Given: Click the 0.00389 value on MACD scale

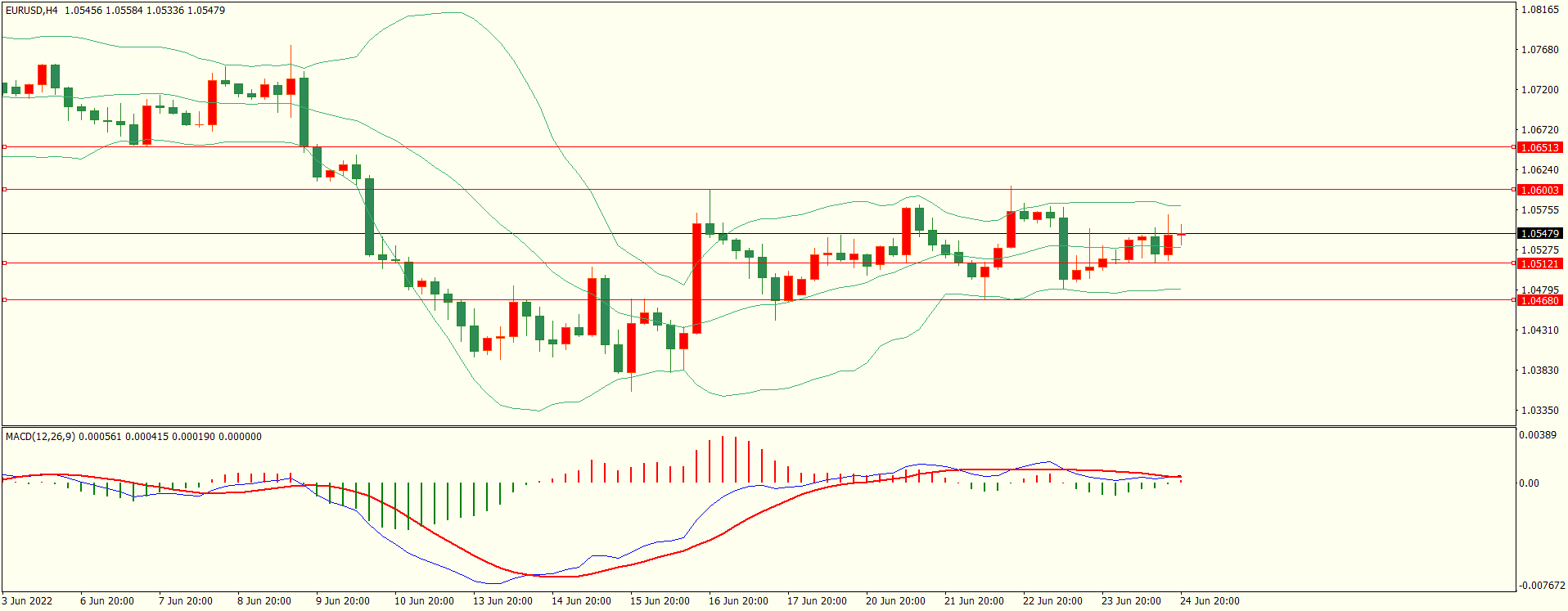Looking at the screenshot, I should (x=1538, y=435).
